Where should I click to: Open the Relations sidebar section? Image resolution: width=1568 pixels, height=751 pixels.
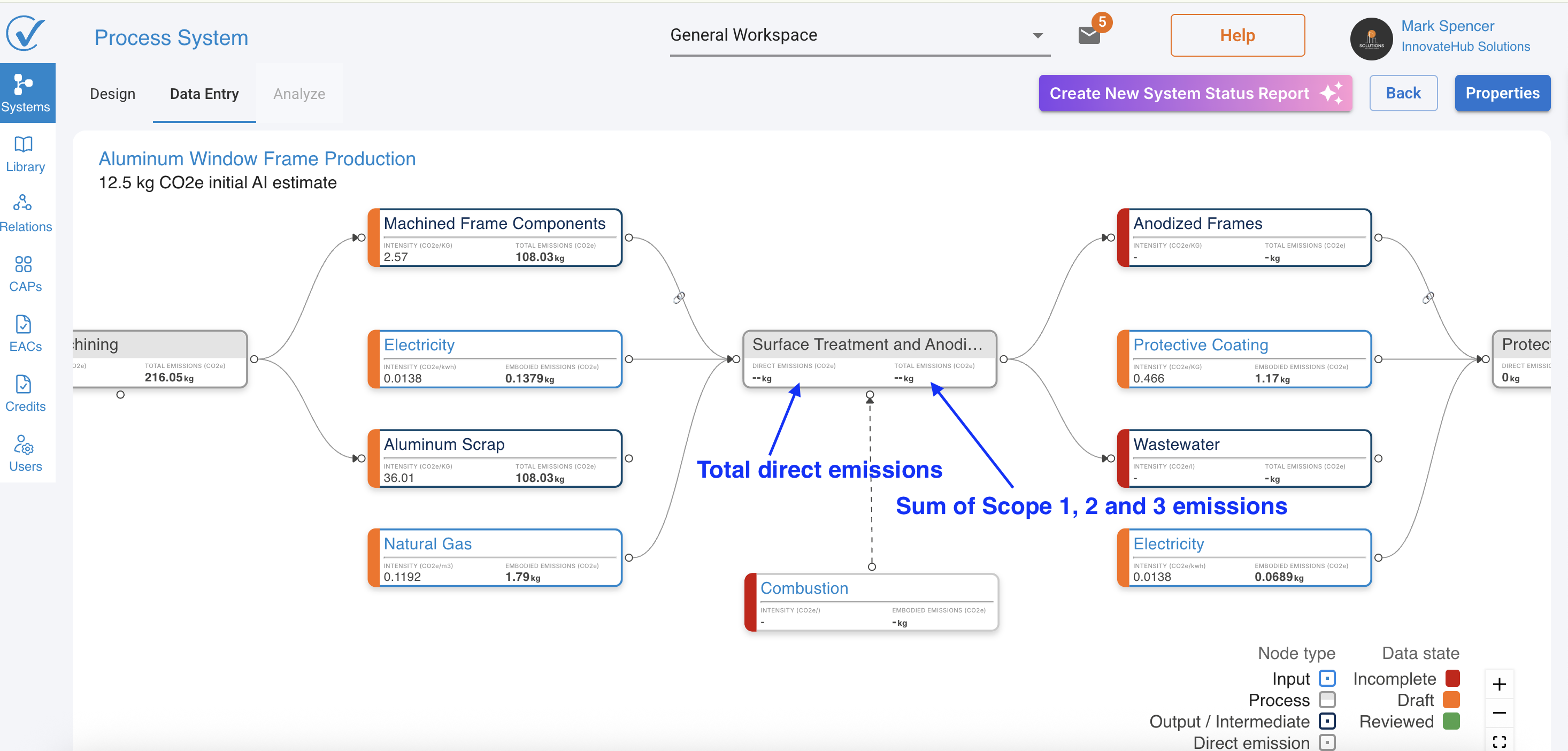tap(25, 213)
